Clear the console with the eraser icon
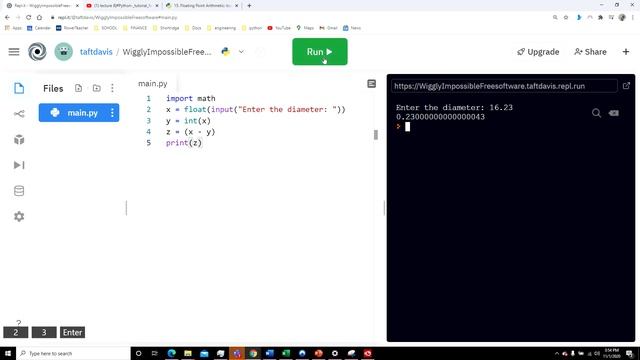The height and width of the screenshot is (360, 640). tap(613, 113)
